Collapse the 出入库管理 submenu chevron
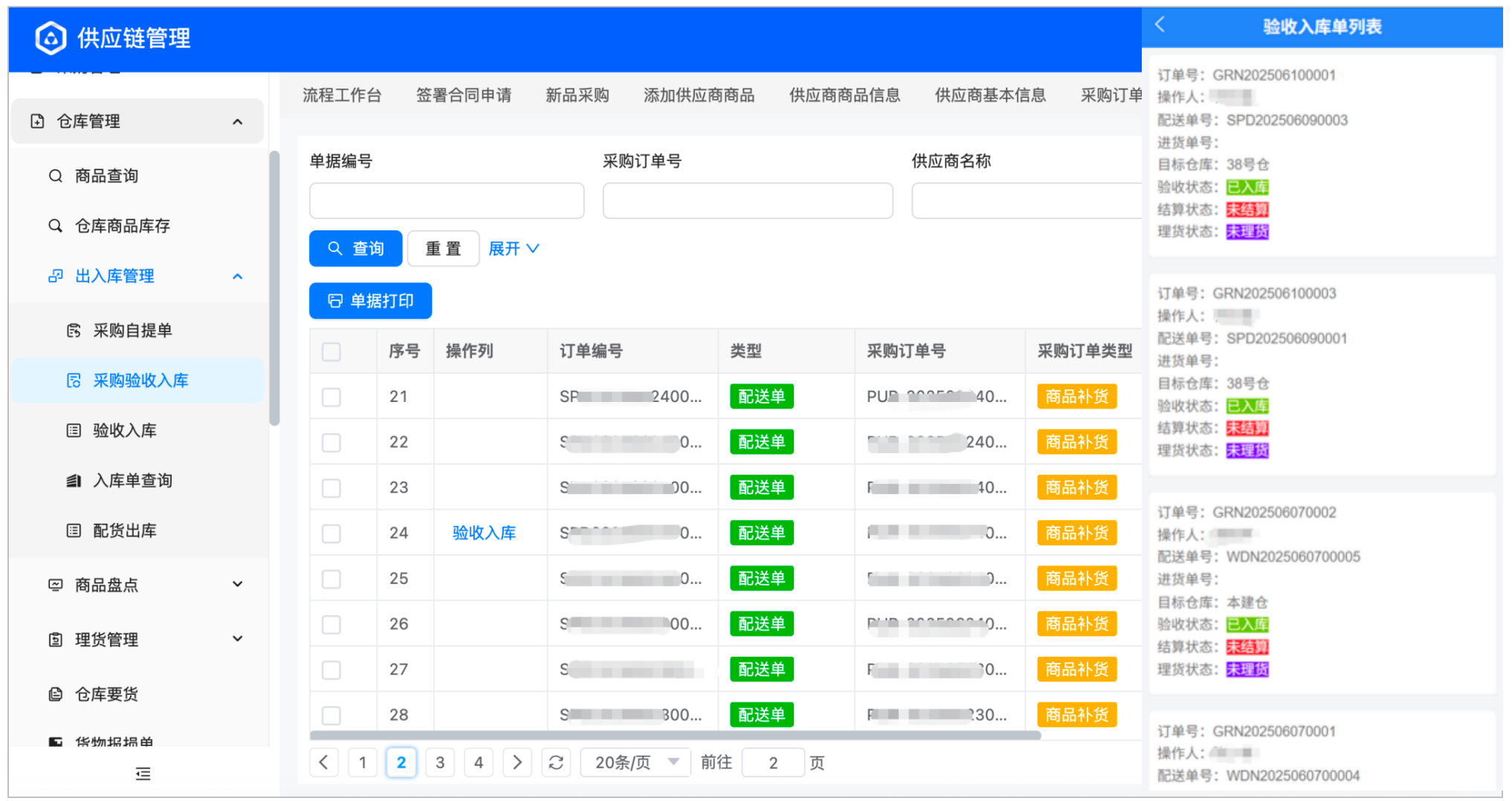This screenshot has height=801, width=1512. pyautogui.click(x=238, y=276)
